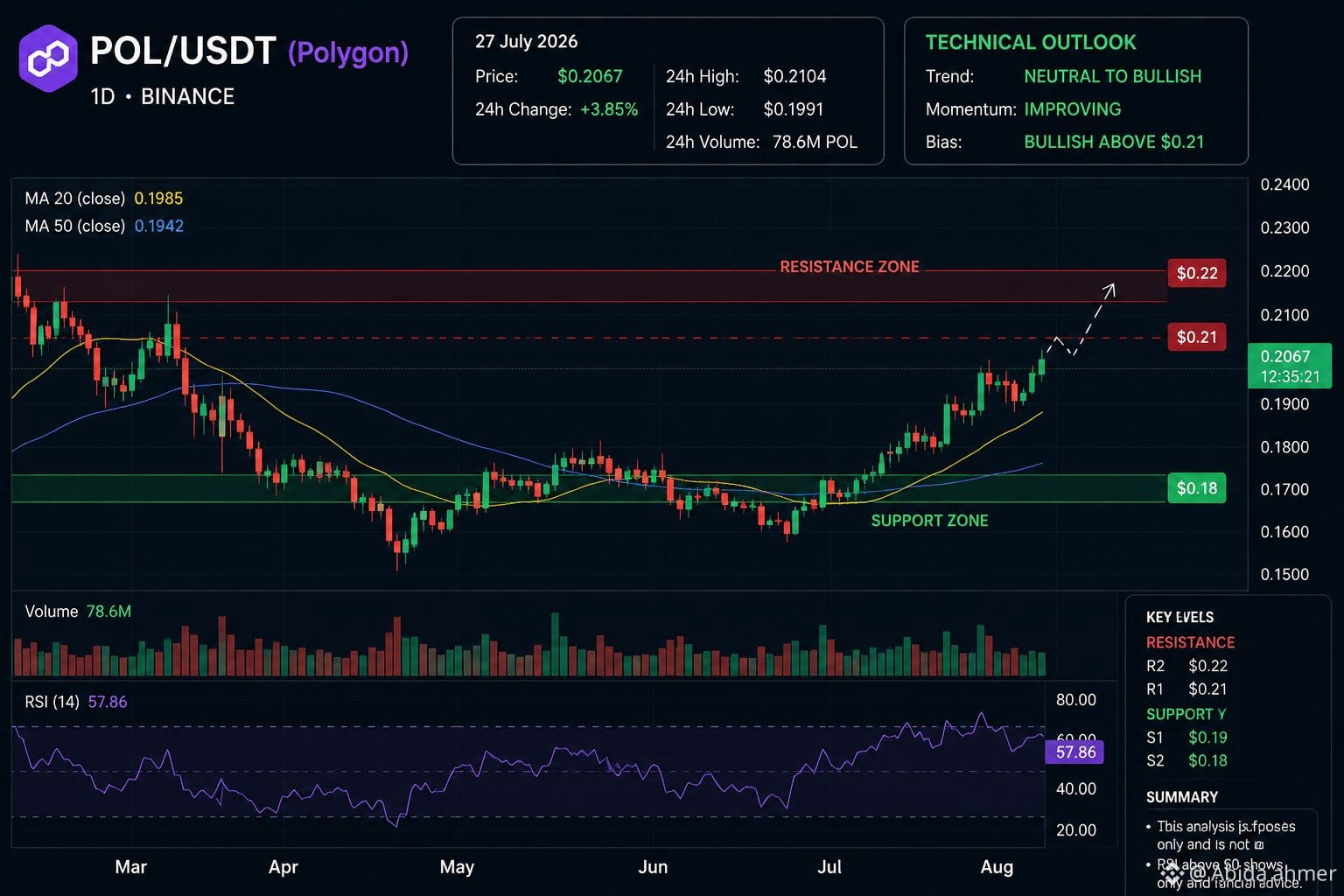
Task: Click the 24h Volume value 78.6M POL
Action: pyautogui.click(x=815, y=142)
